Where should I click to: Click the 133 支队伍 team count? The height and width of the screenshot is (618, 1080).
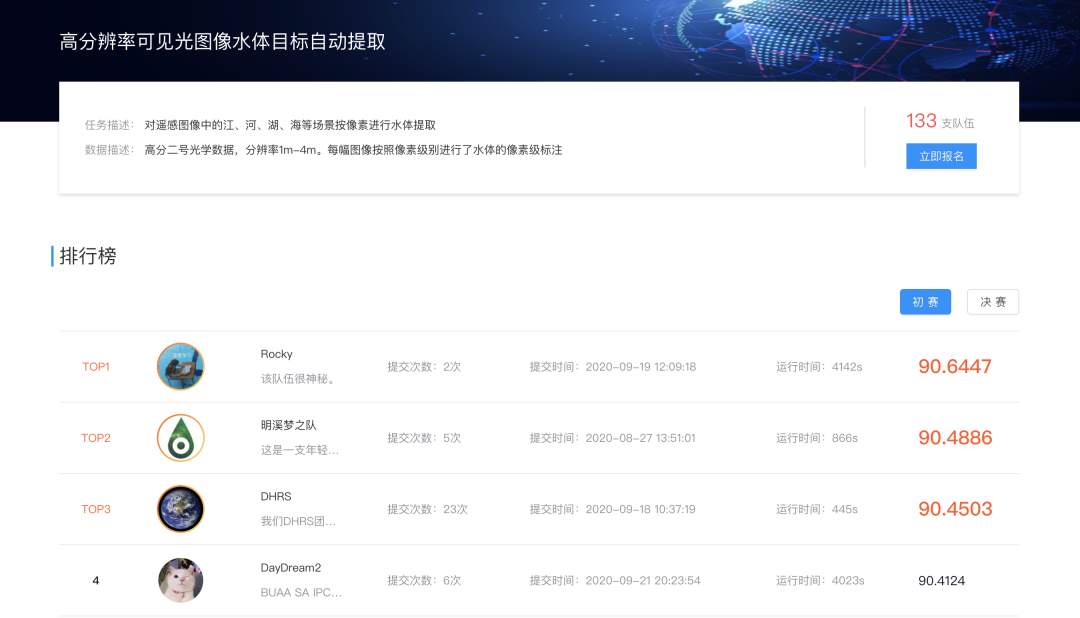pos(939,122)
